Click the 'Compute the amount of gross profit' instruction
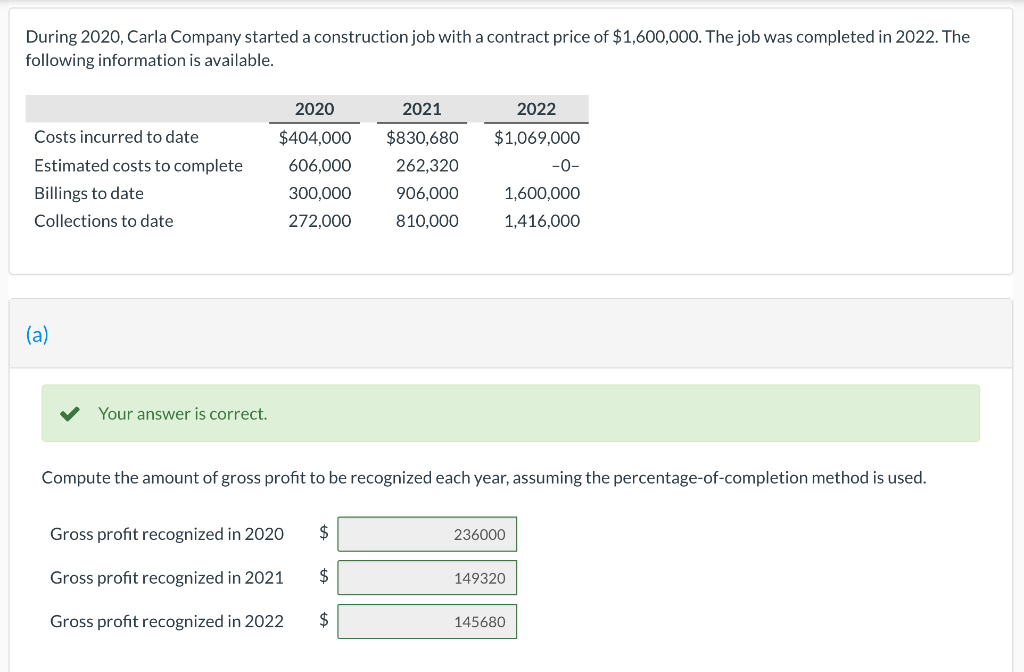This screenshot has width=1024, height=672. (x=484, y=478)
